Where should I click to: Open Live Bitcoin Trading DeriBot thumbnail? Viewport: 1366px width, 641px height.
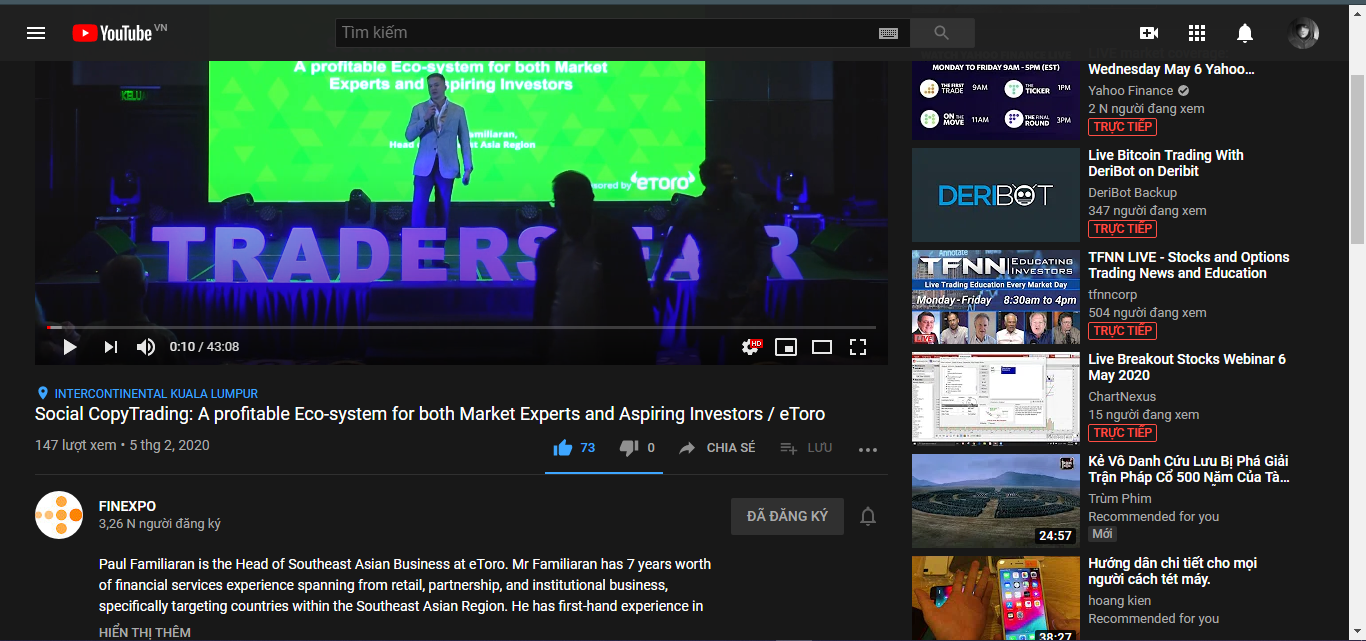996,195
